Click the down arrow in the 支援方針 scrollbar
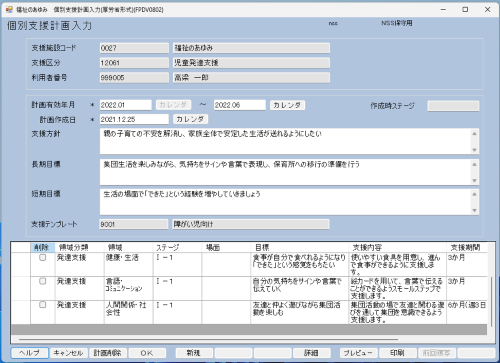 [x=475, y=150]
